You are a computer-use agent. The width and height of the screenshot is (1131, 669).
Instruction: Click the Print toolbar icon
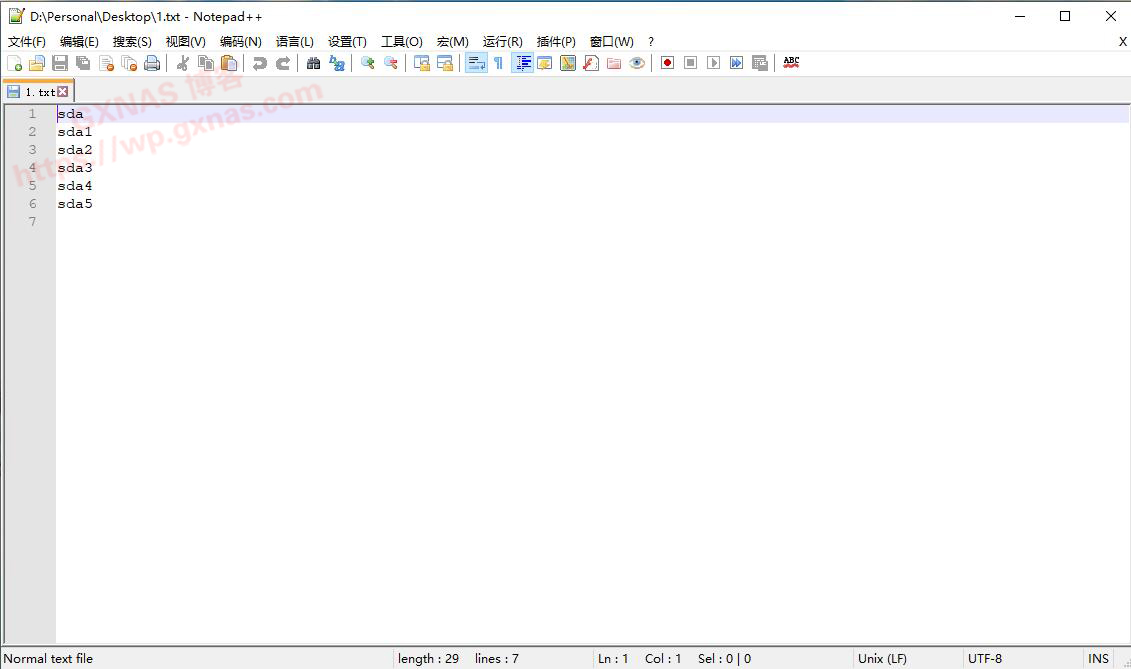coord(152,63)
